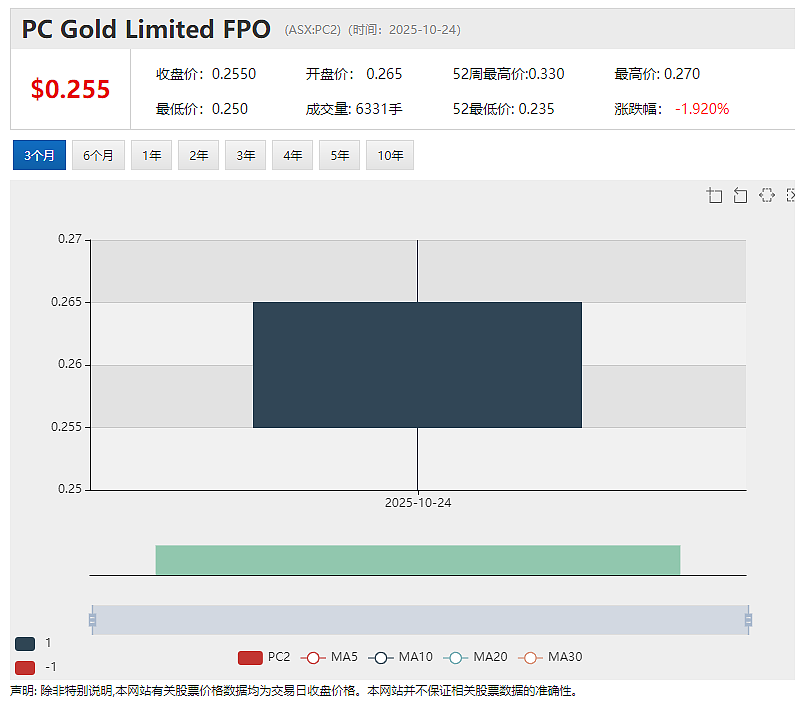Click the 最低价: 0.250 value
The width and height of the screenshot is (805, 708).
[202, 109]
